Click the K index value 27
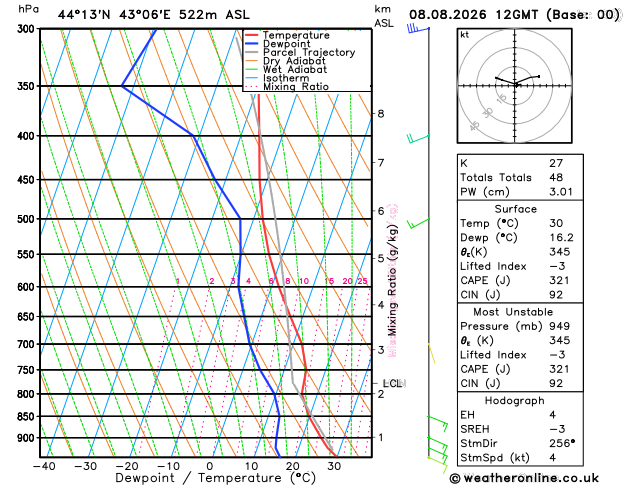The width and height of the screenshot is (629, 486). click(556, 163)
